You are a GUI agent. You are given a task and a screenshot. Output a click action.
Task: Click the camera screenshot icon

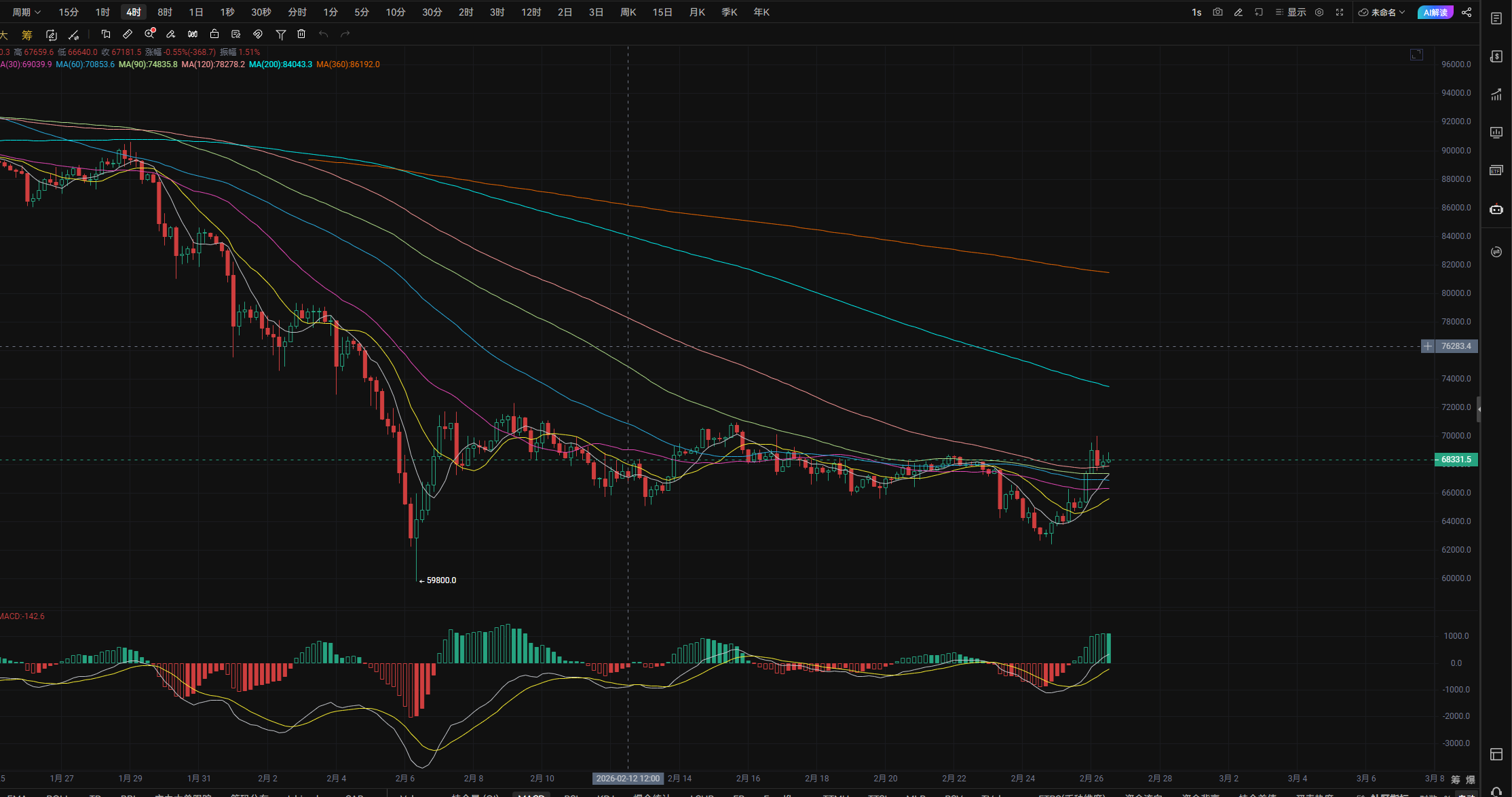point(1218,12)
